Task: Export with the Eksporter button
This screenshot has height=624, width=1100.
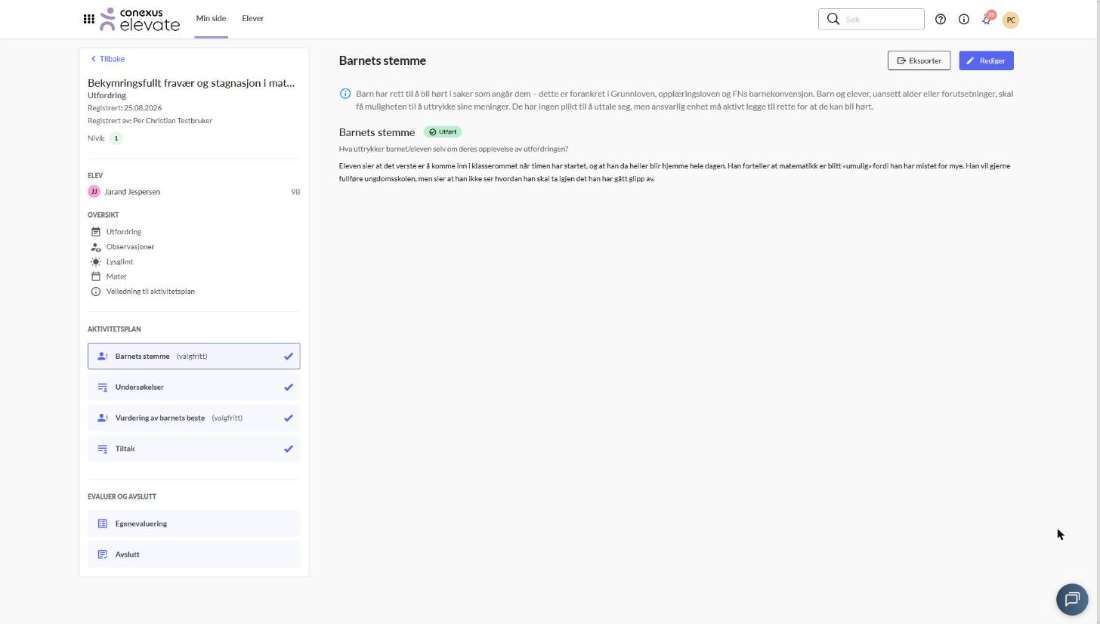Action: 919,60
